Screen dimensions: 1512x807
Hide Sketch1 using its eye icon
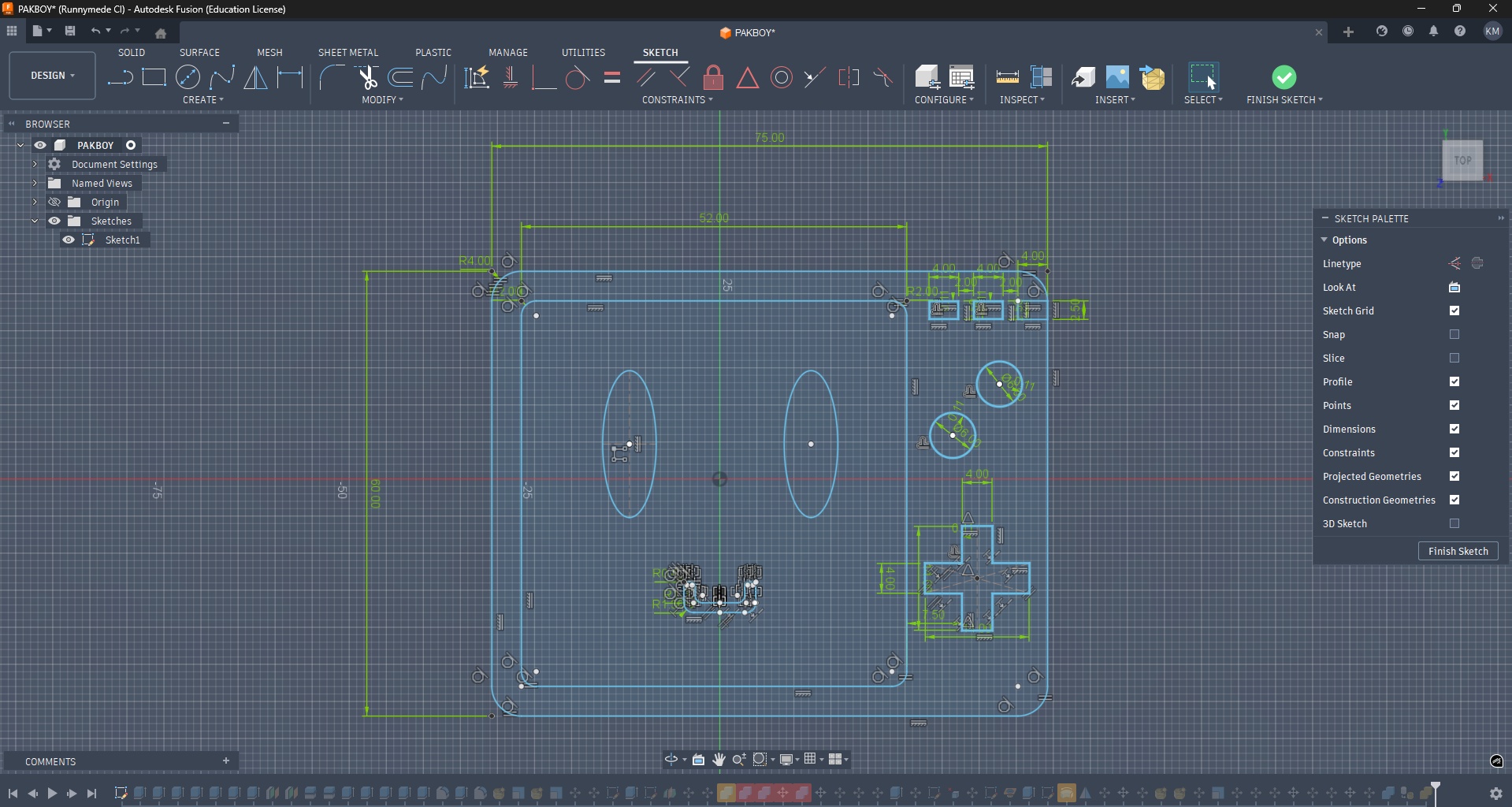point(69,240)
